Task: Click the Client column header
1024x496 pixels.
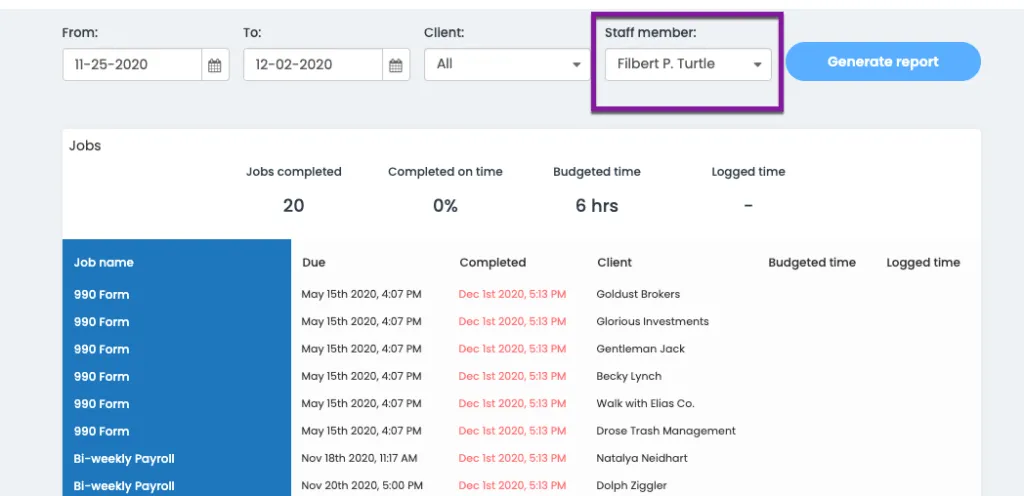Action: point(615,262)
